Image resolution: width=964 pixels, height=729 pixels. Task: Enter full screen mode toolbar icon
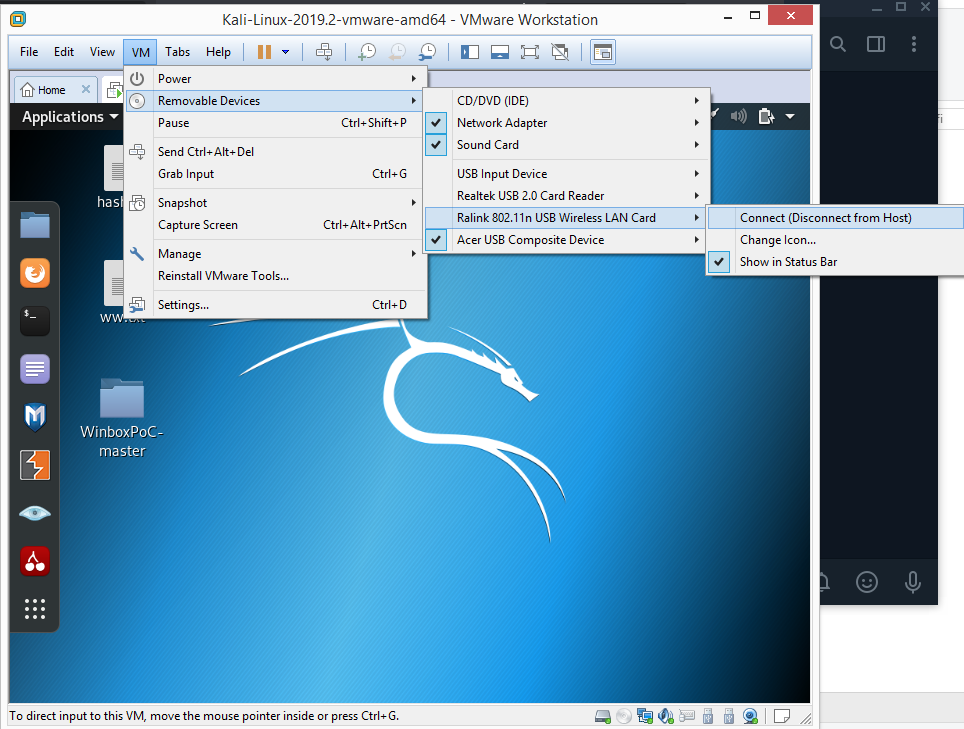click(x=529, y=52)
